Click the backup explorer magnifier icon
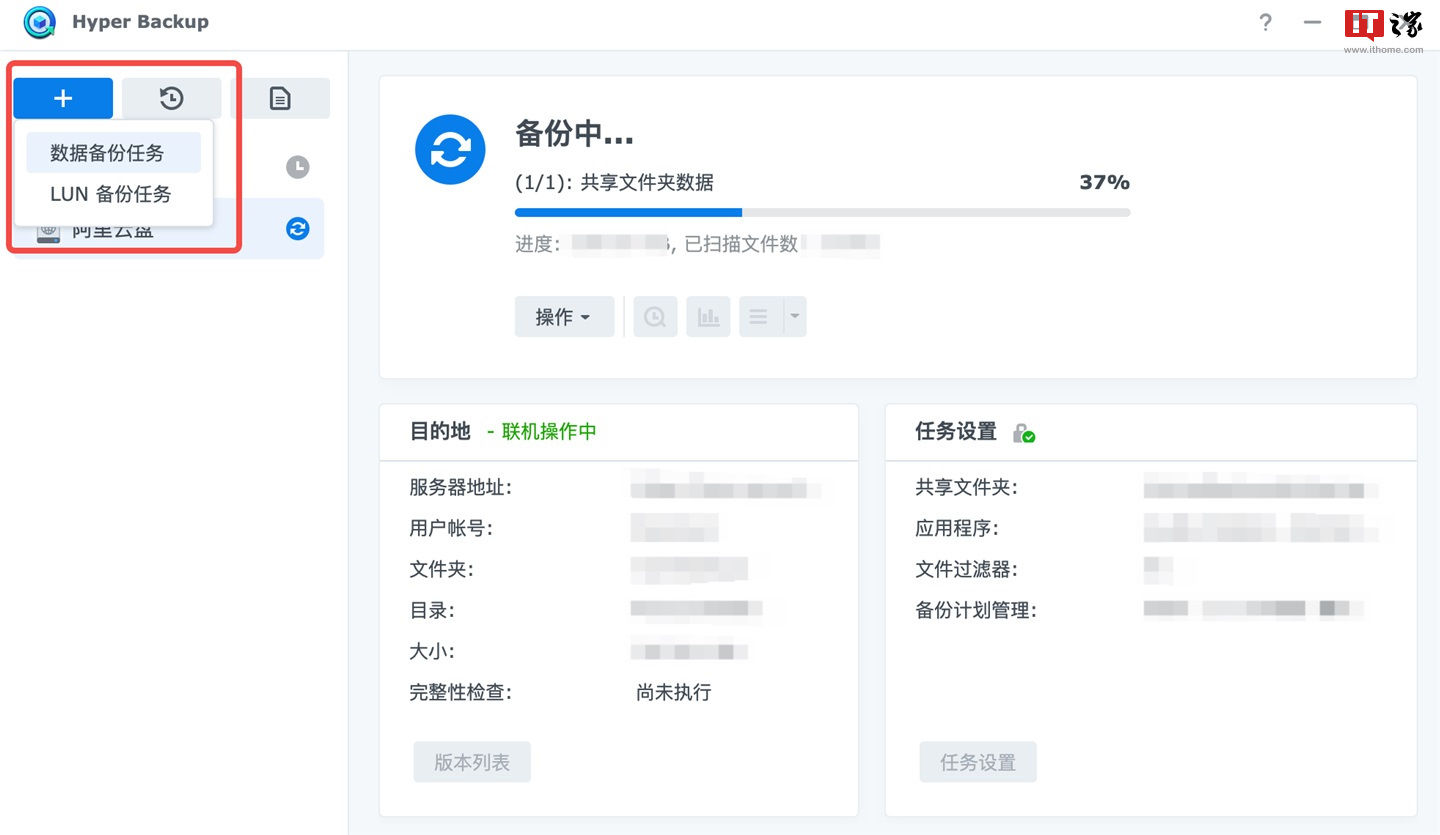This screenshot has width=1440, height=835. (x=655, y=317)
